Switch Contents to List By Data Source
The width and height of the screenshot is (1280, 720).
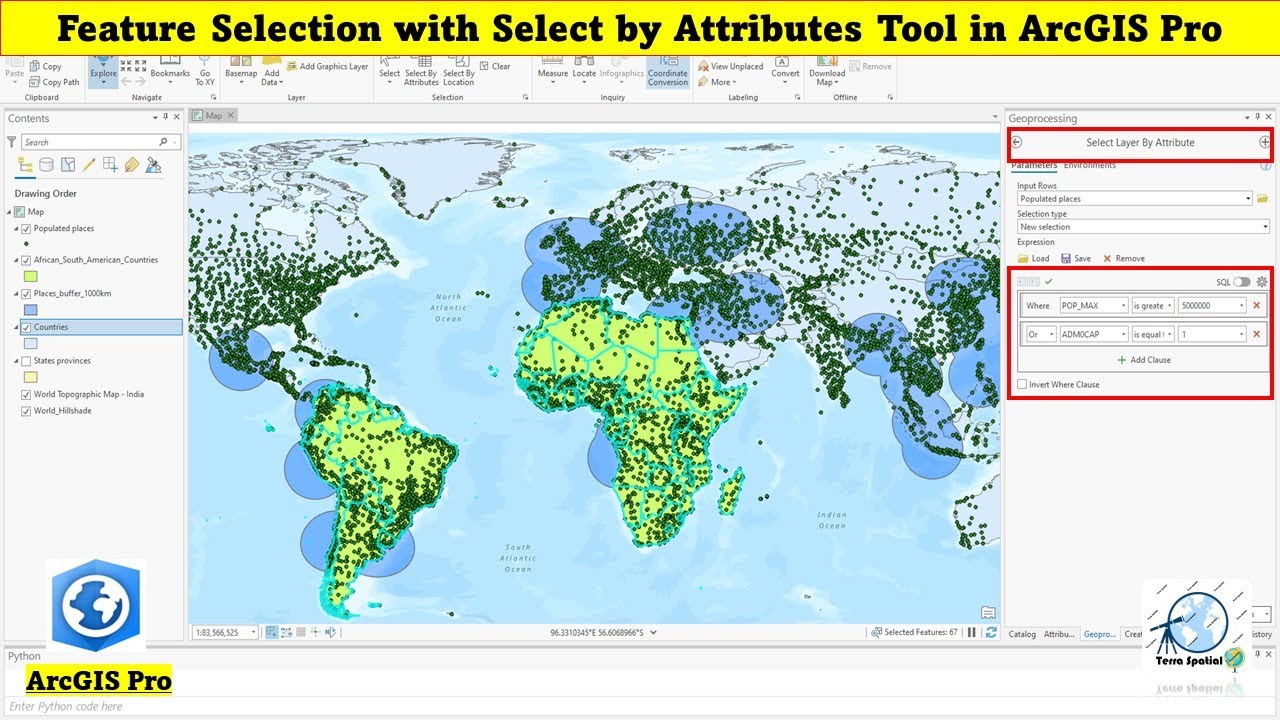(x=47, y=165)
